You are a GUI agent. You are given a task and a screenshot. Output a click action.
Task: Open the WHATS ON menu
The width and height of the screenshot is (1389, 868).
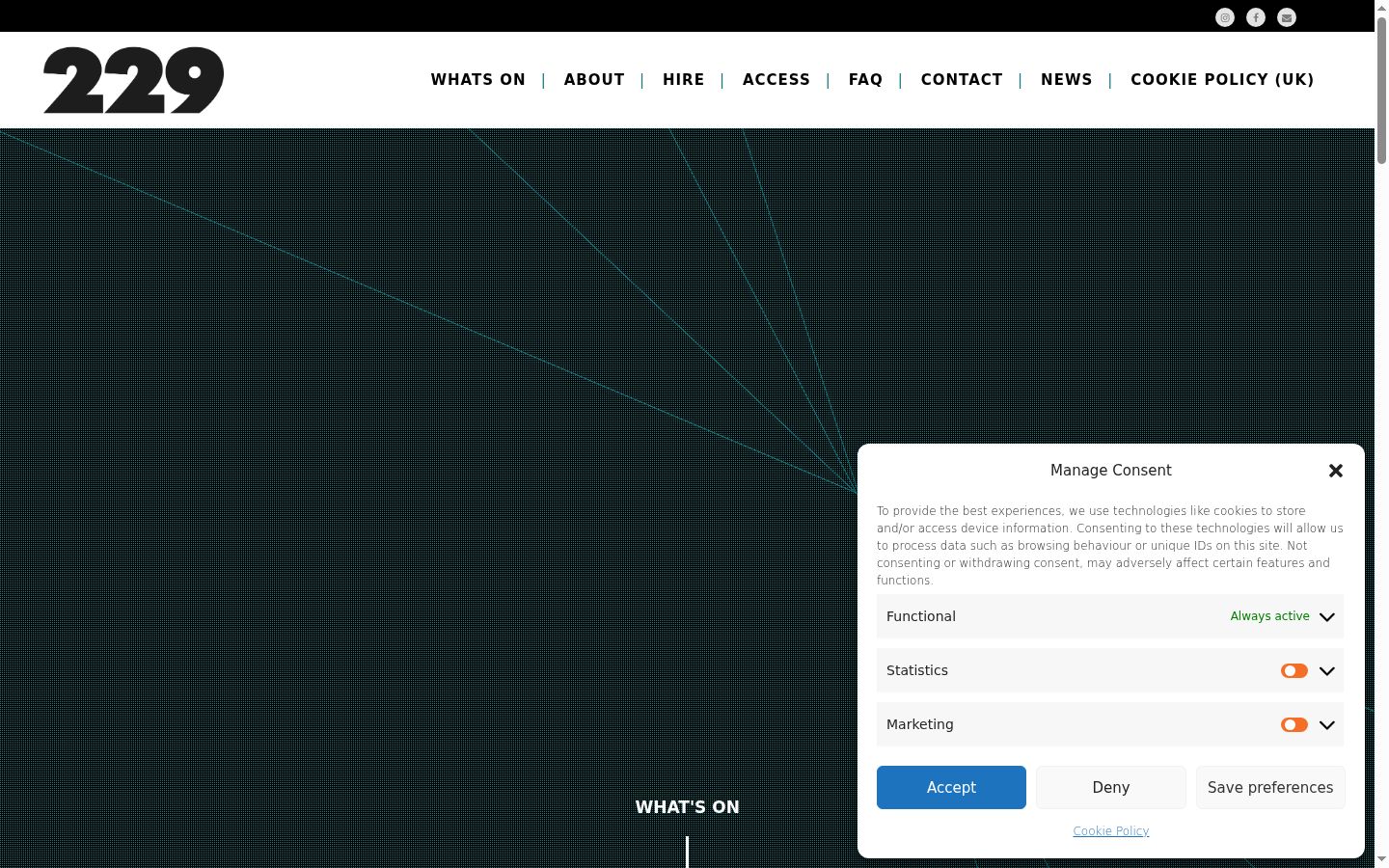[478, 80]
